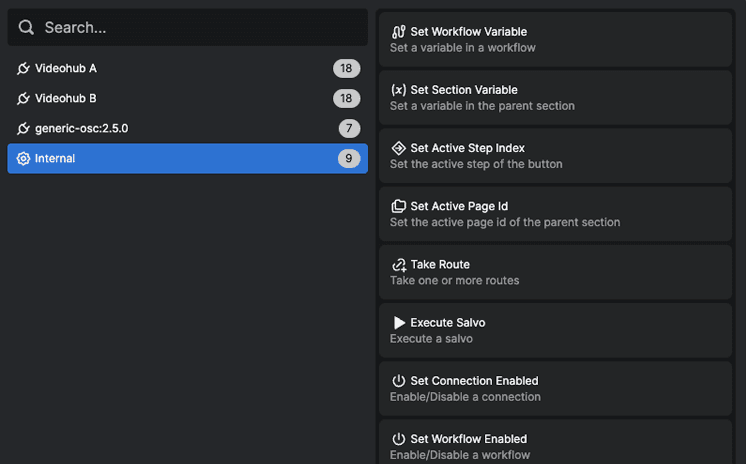Choose the Set Section Variable action
This screenshot has height=464, width=746.
click(555, 98)
